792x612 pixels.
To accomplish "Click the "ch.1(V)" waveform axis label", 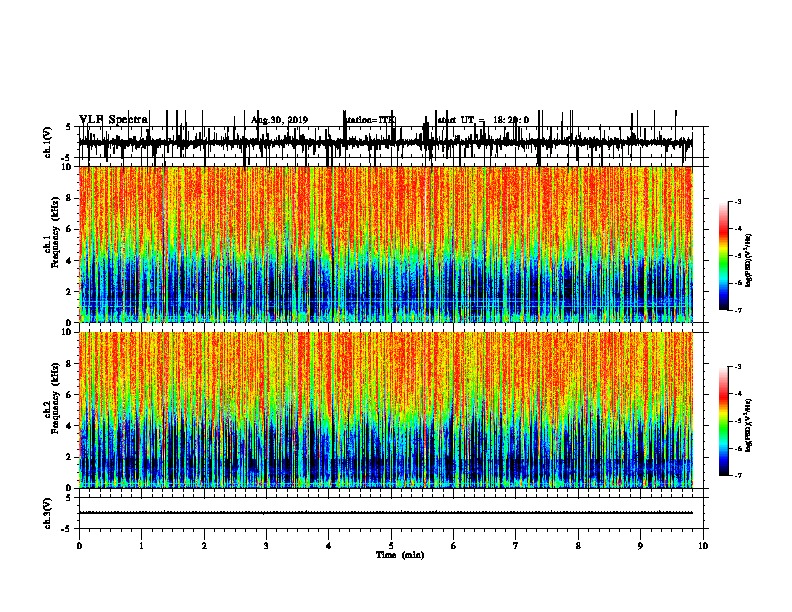I will pos(48,142).
